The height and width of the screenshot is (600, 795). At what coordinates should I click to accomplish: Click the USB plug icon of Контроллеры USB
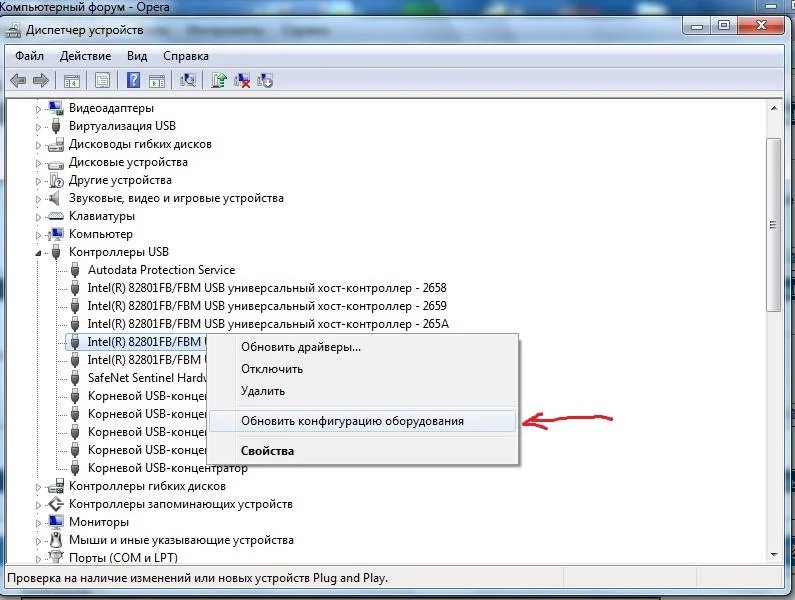coord(56,252)
